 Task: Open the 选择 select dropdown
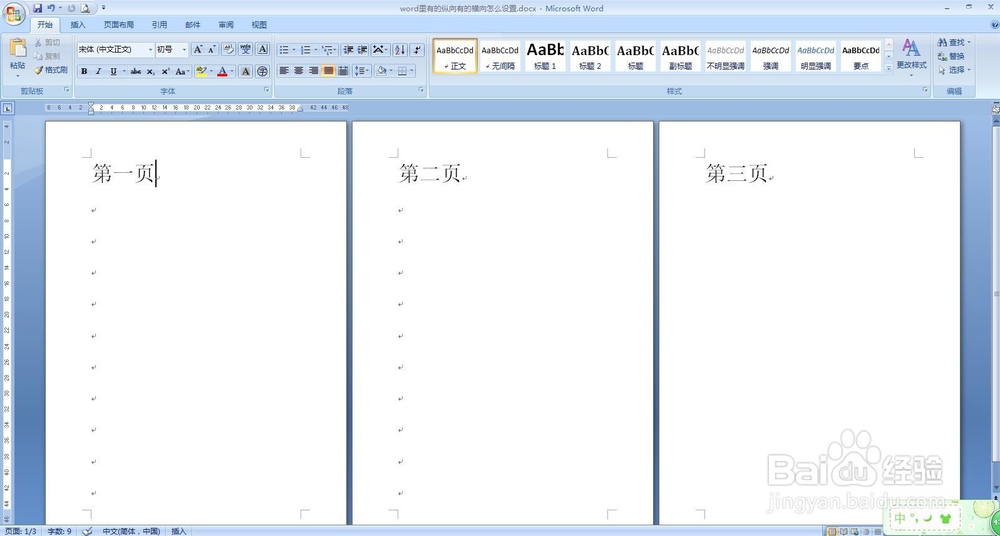click(954, 70)
